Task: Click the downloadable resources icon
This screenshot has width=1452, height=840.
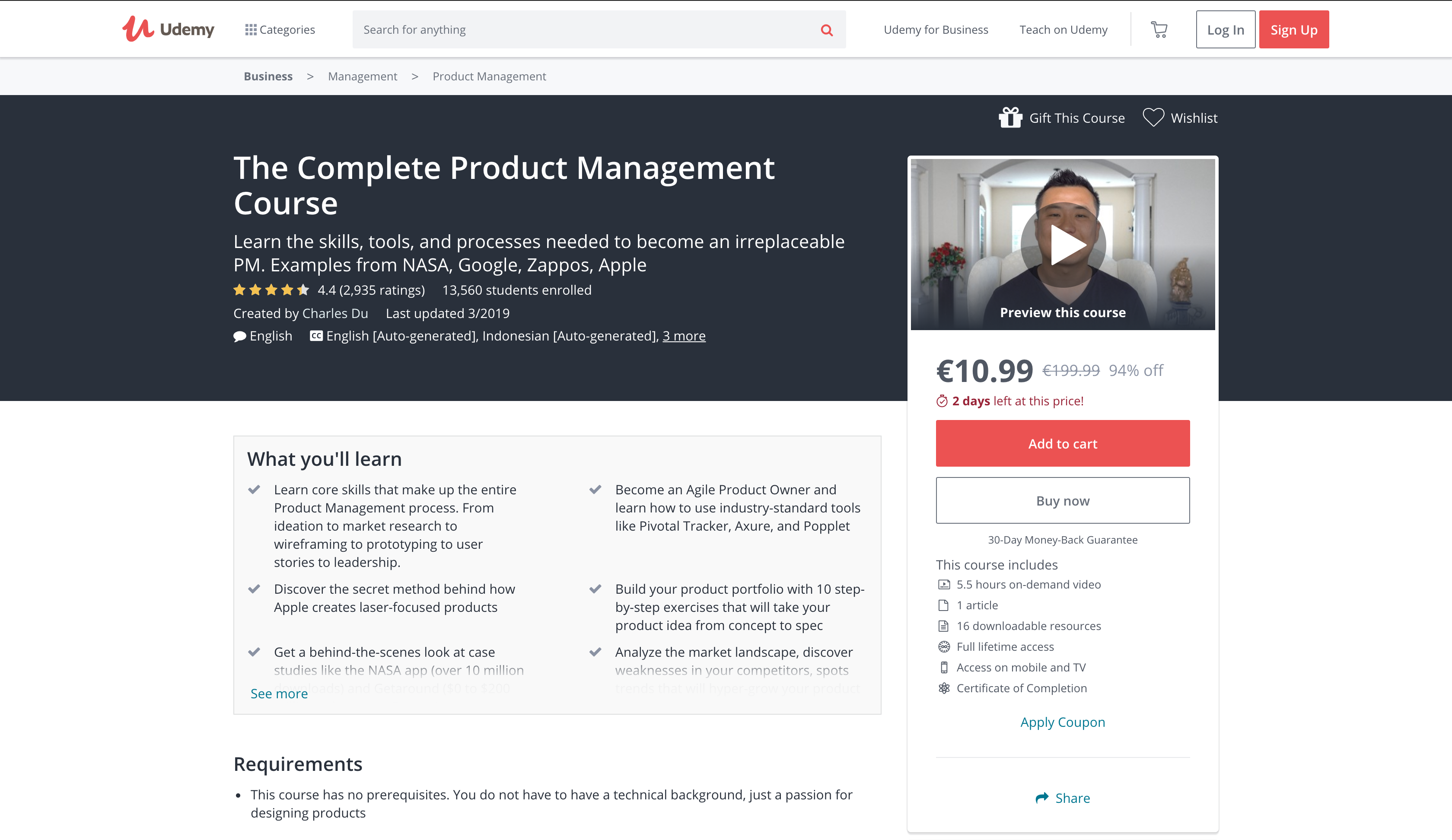Action: pyautogui.click(x=943, y=626)
